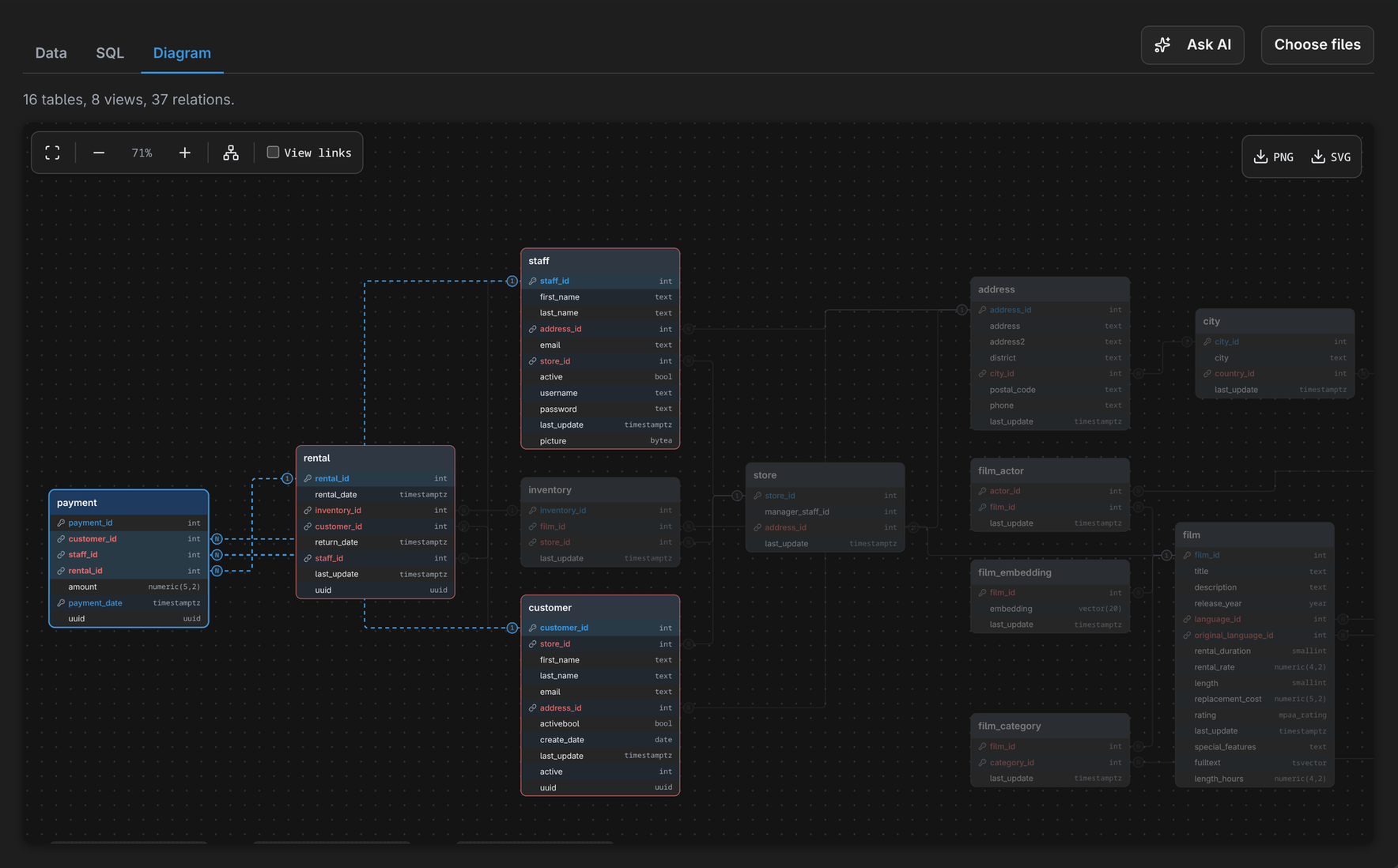Click the N relation marker at payment rental_id
1398x868 pixels.
coord(217,571)
